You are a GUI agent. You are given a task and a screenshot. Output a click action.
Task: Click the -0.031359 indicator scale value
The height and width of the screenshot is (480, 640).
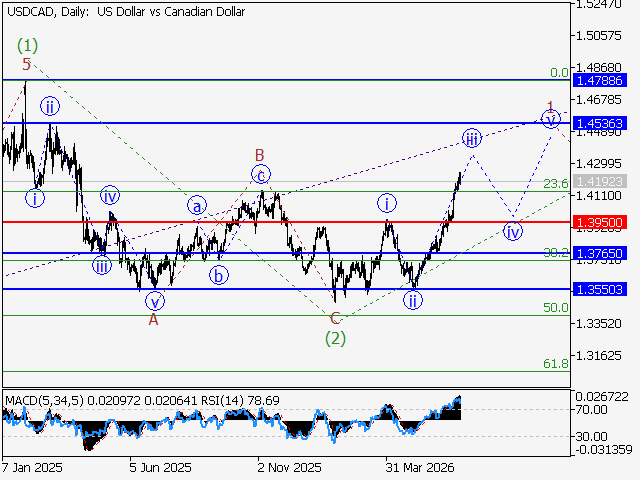604,449
